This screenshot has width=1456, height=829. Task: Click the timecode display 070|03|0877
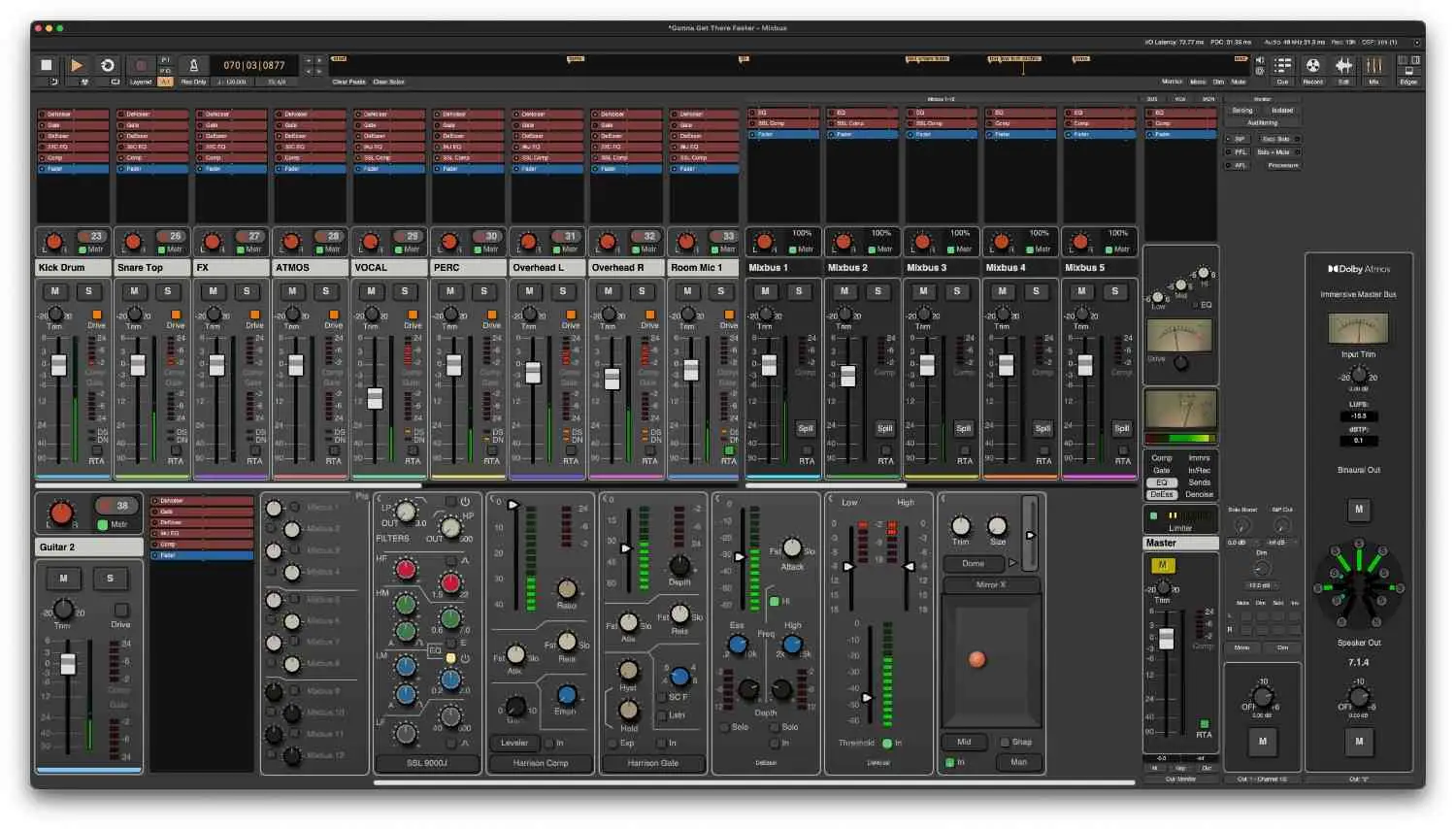pos(254,65)
